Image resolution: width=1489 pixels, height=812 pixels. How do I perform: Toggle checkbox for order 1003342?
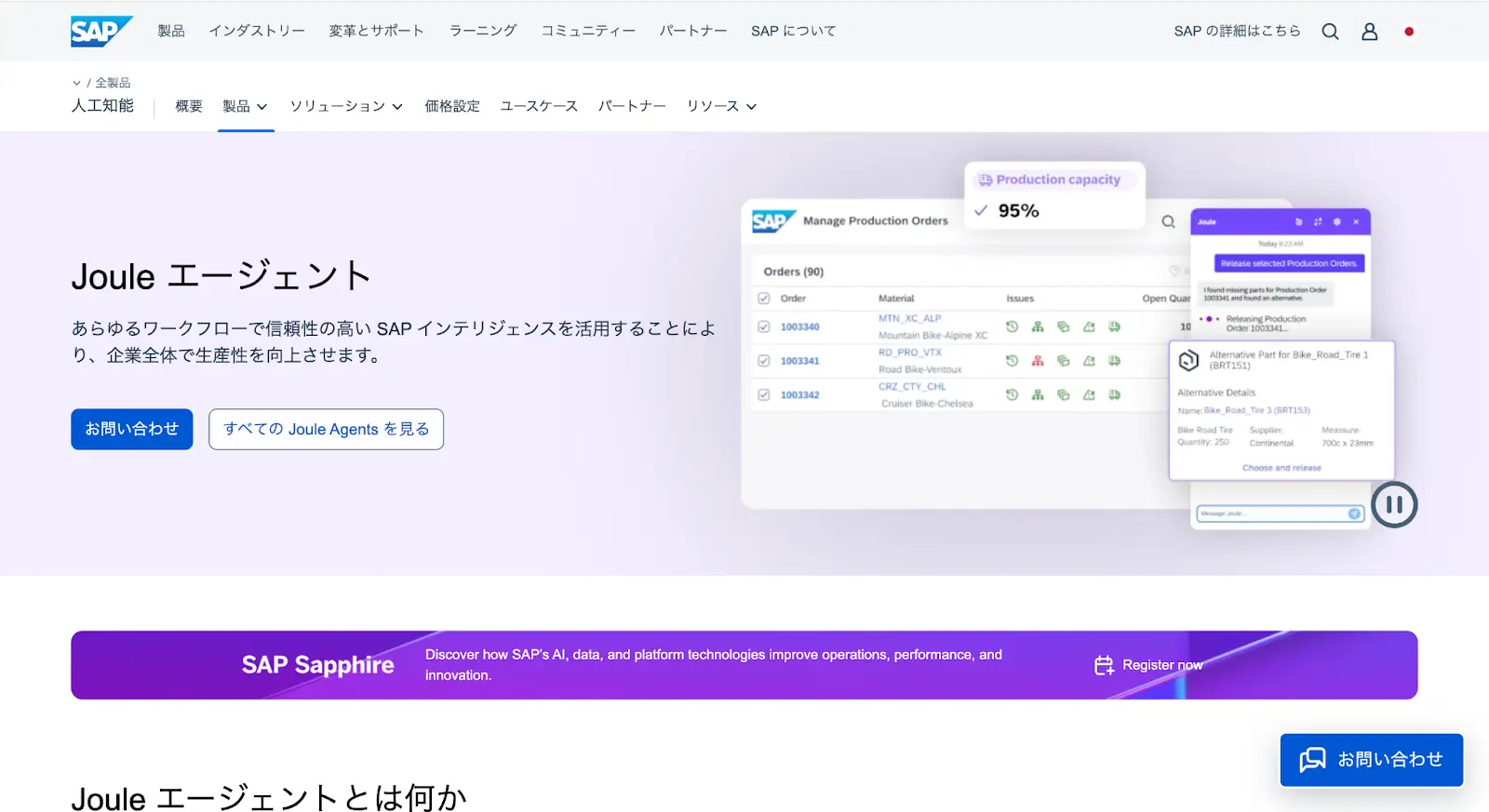(x=764, y=394)
